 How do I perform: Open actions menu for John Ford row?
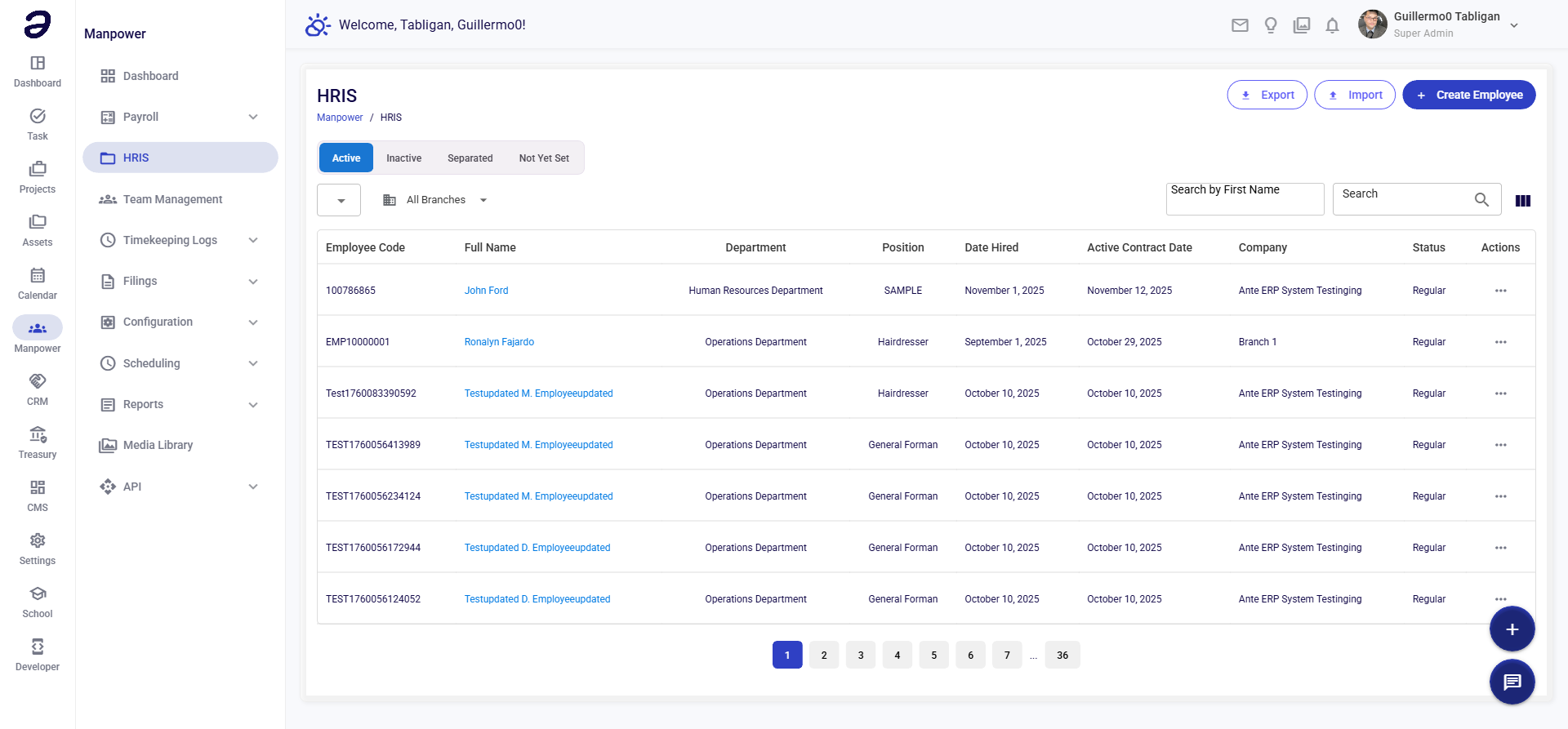[x=1501, y=291]
